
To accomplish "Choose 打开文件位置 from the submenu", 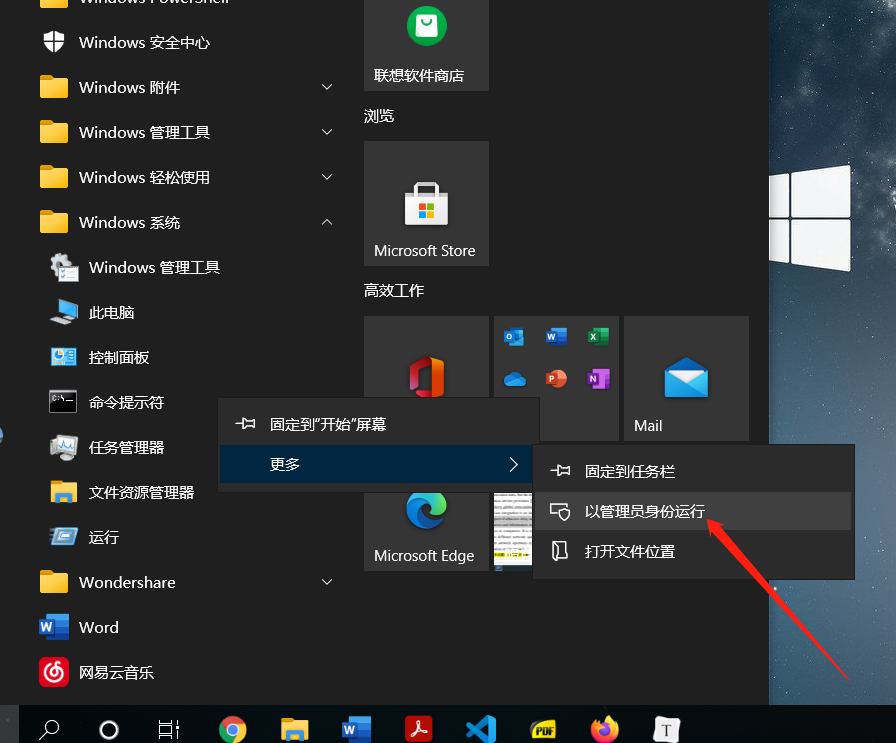I will pyautogui.click(x=693, y=552).
